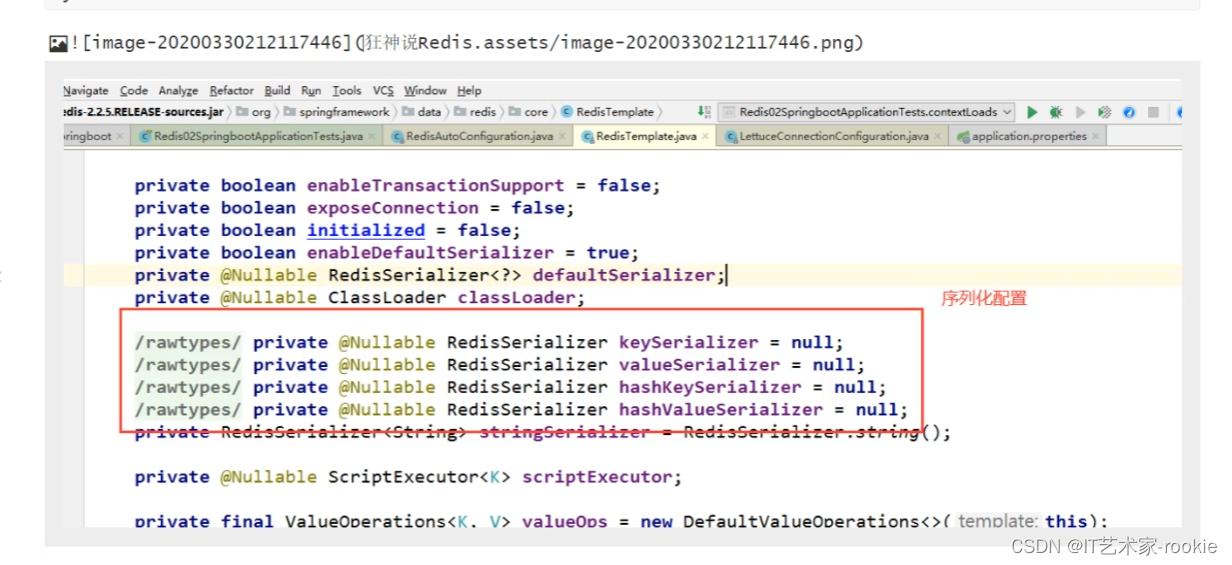Image resolution: width=1232 pixels, height=565 pixels.
Task: Click the gray Stop square icon
Action: point(1153,112)
